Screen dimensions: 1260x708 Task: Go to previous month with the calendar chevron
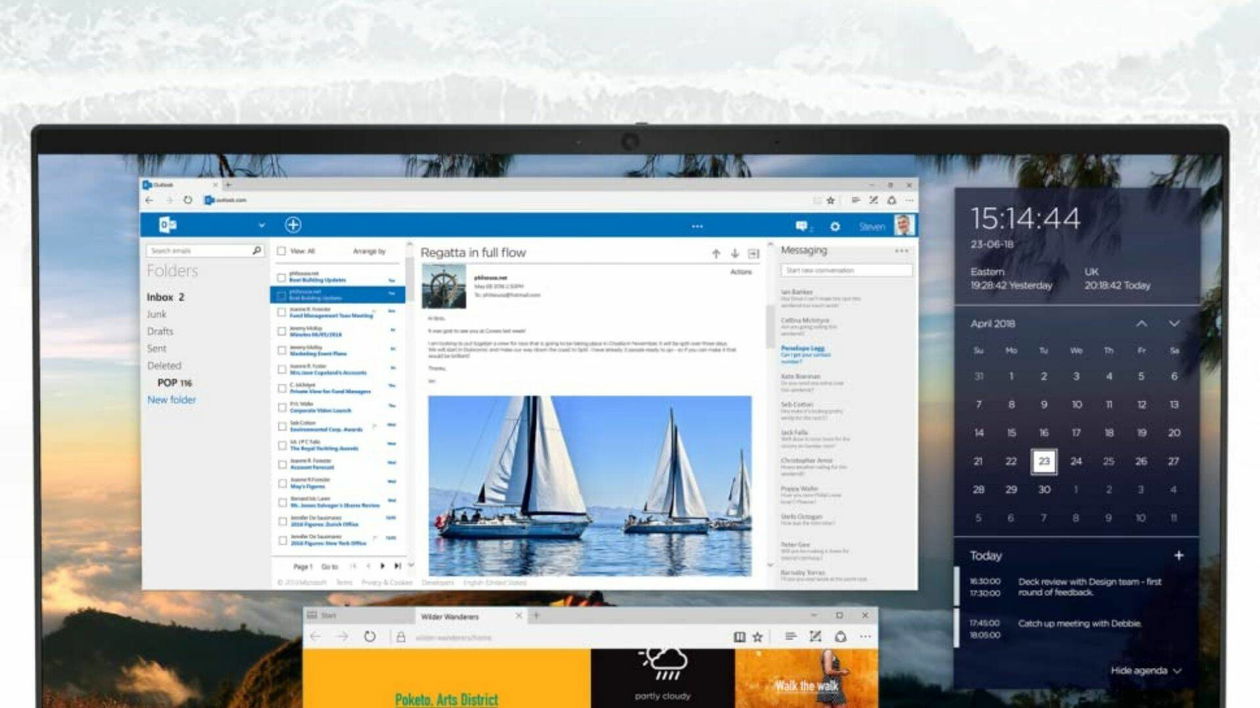[1142, 323]
